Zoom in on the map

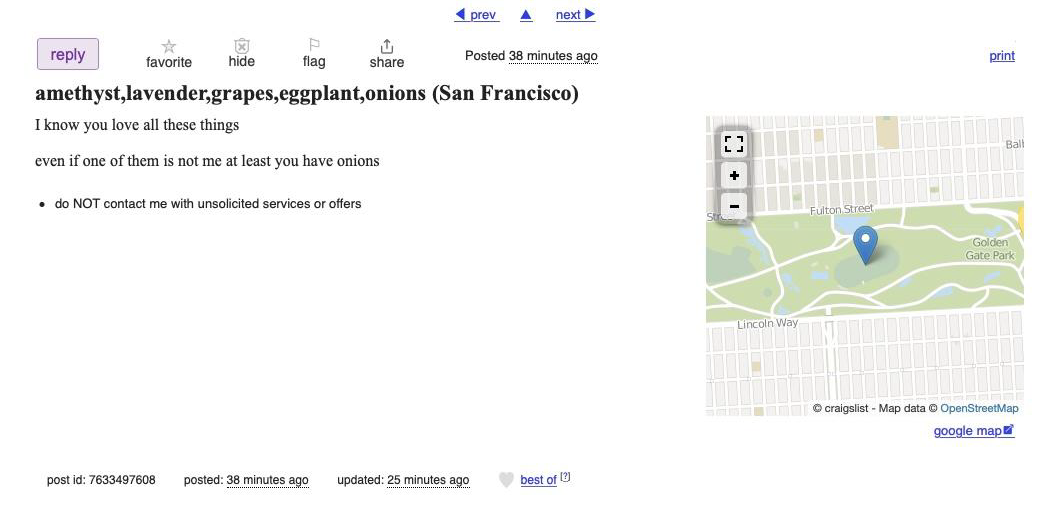pos(734,176)
